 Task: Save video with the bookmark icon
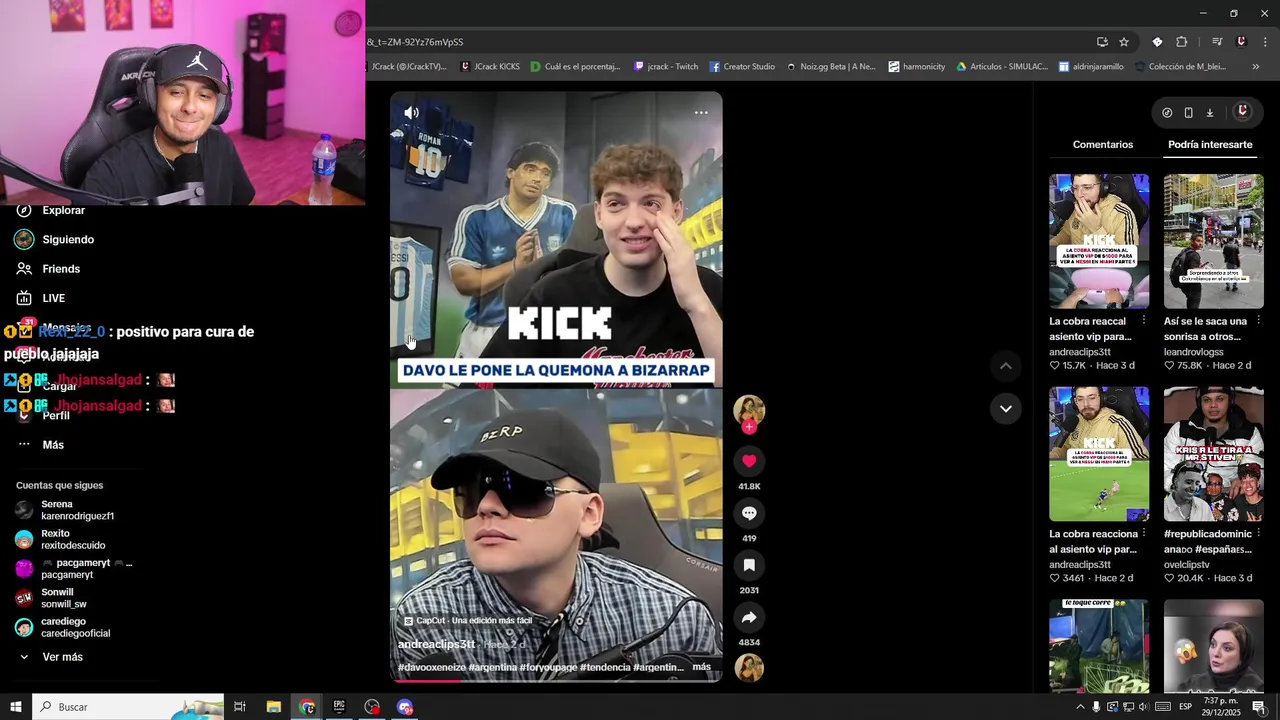click(749, 565)
